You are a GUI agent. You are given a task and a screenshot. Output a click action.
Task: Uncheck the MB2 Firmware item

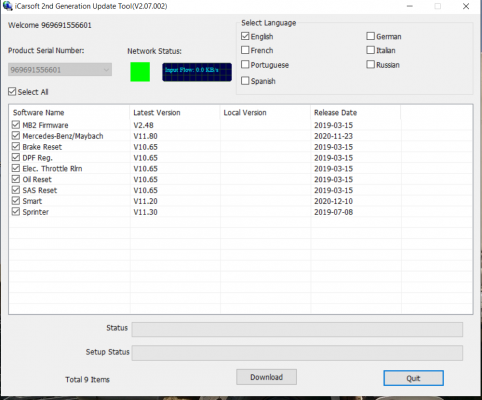click(16, 125)
